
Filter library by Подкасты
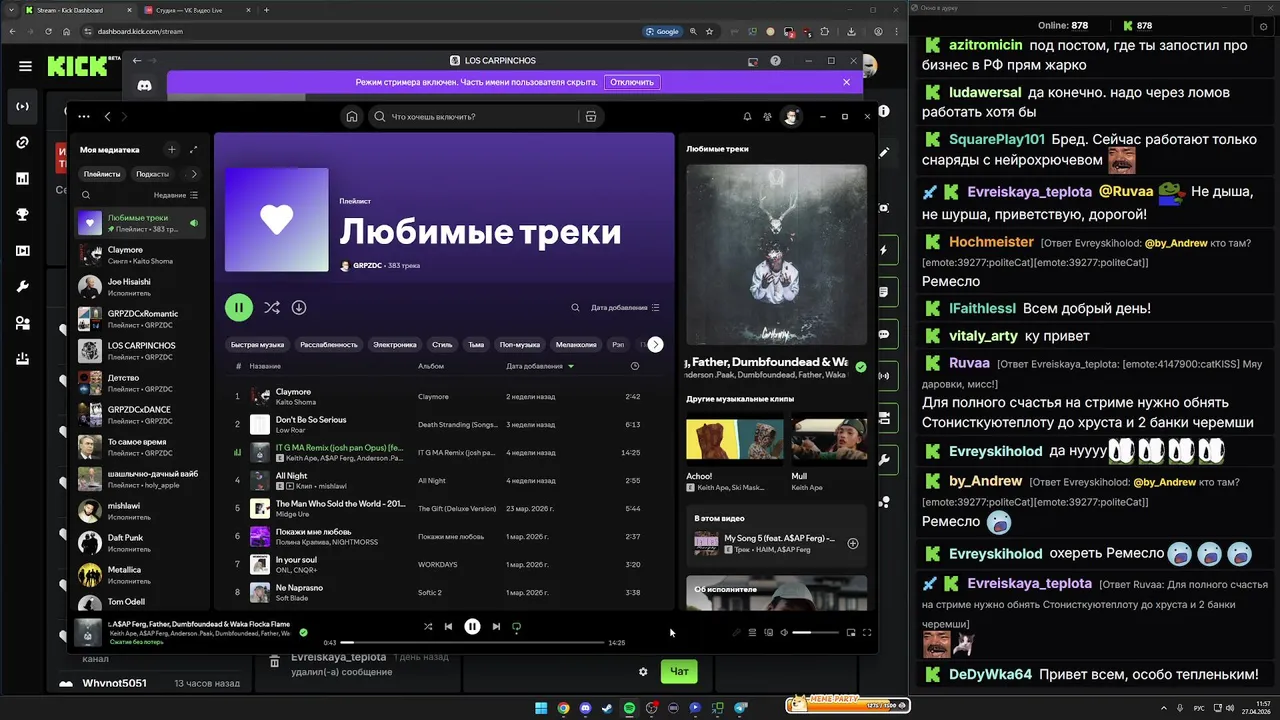pos(152,174)
